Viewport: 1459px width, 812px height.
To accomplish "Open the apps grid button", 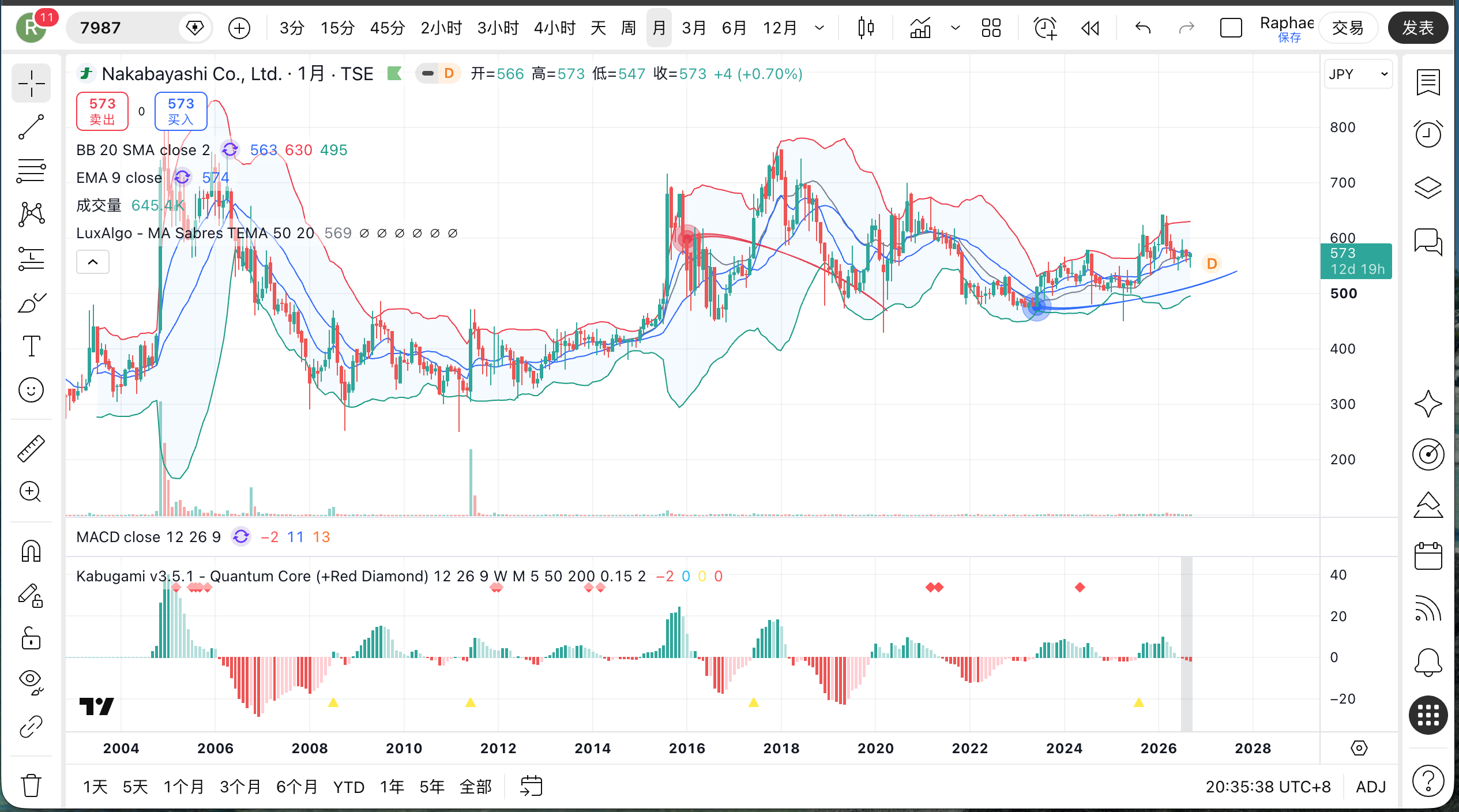I will [1428, 716].
